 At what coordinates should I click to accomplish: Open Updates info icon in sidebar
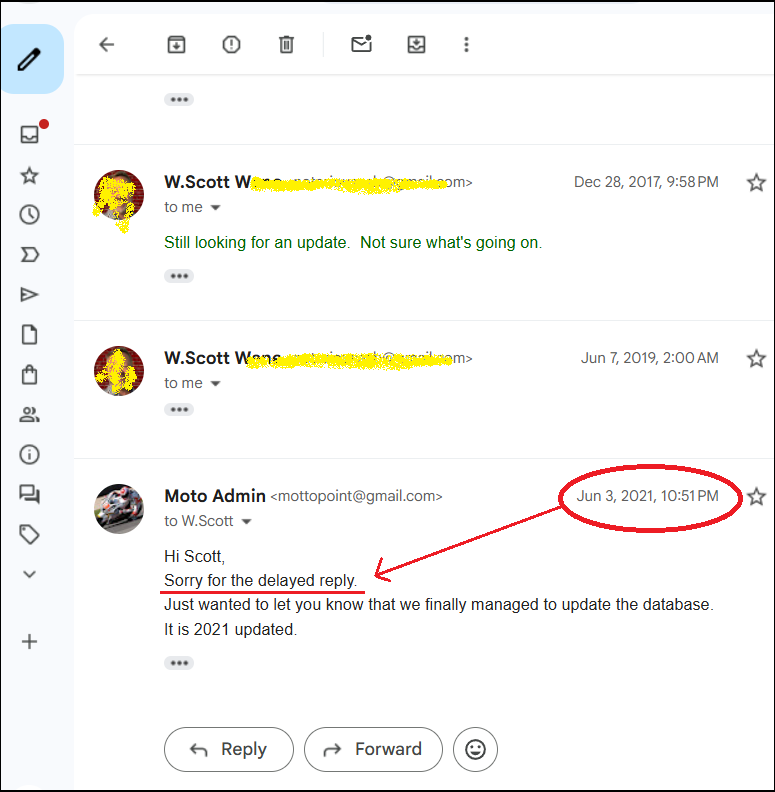pos(29,455)
